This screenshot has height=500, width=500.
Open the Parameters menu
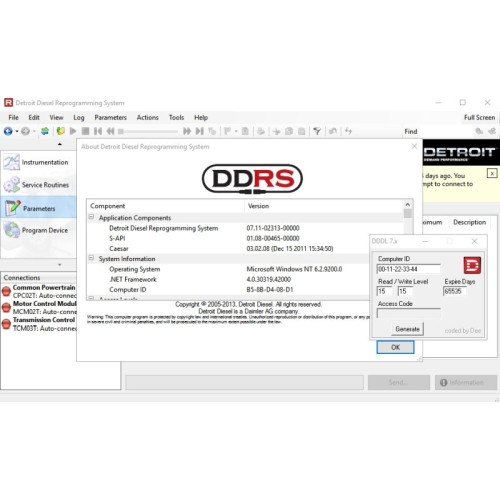click(x=111, y=117)
